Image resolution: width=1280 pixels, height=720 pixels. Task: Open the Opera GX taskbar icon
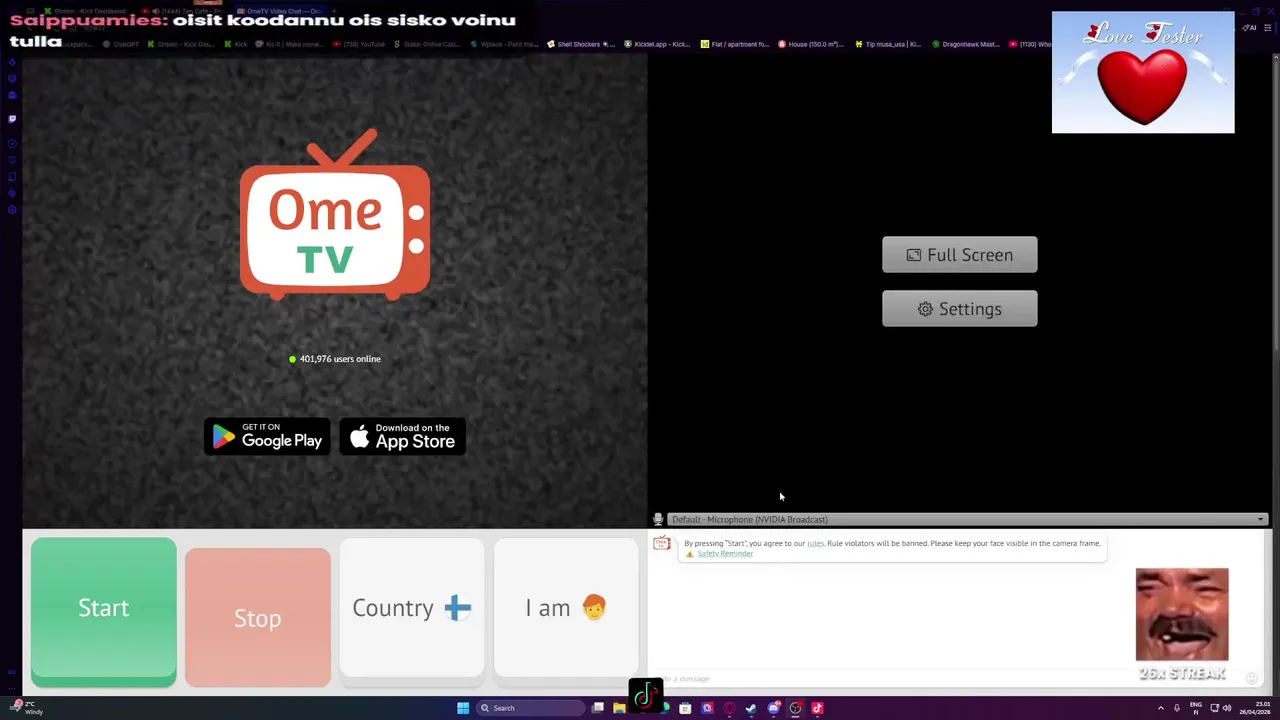coord(729,708)
